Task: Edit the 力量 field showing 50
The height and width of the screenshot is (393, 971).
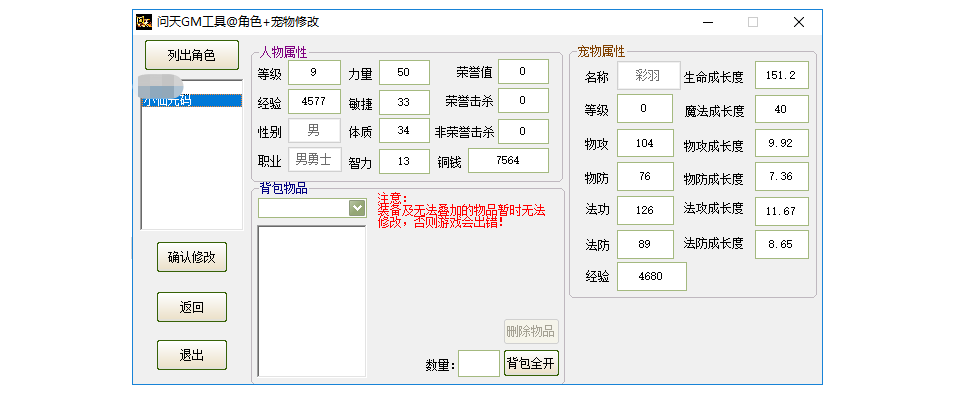Action: point(404,72)
